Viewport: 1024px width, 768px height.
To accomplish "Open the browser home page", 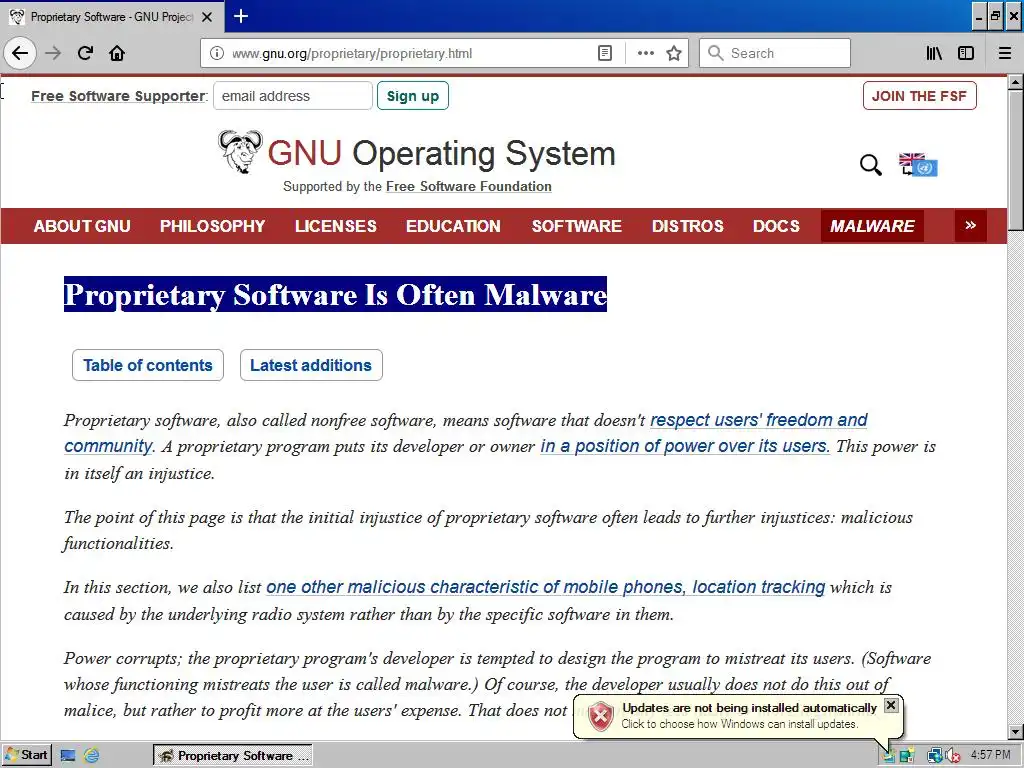I will coord(117,53).
